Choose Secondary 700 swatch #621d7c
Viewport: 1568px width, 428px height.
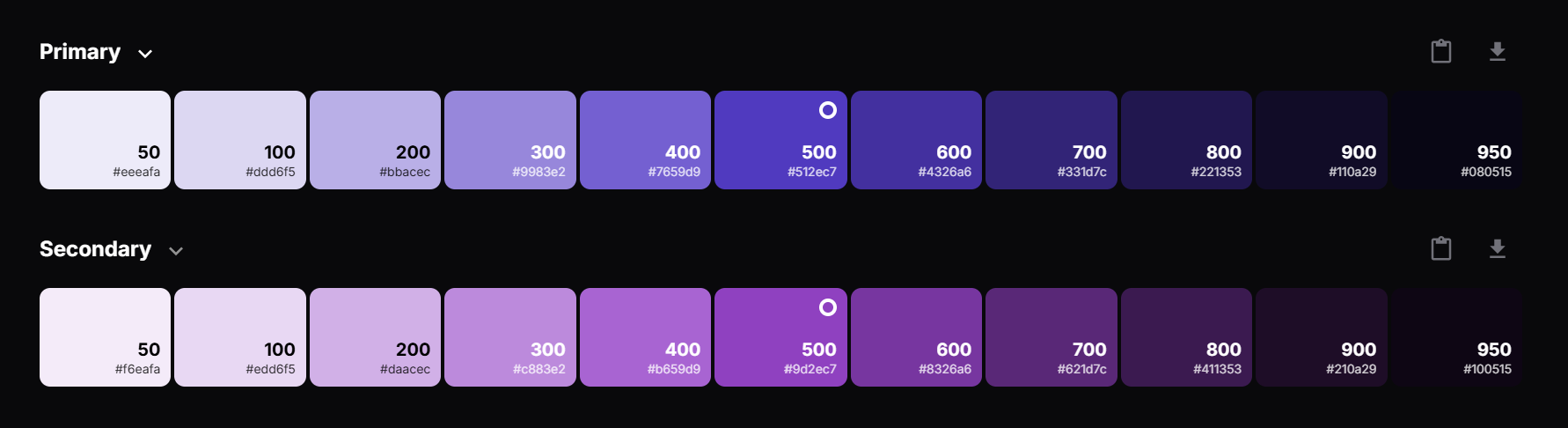(1051, 337)
